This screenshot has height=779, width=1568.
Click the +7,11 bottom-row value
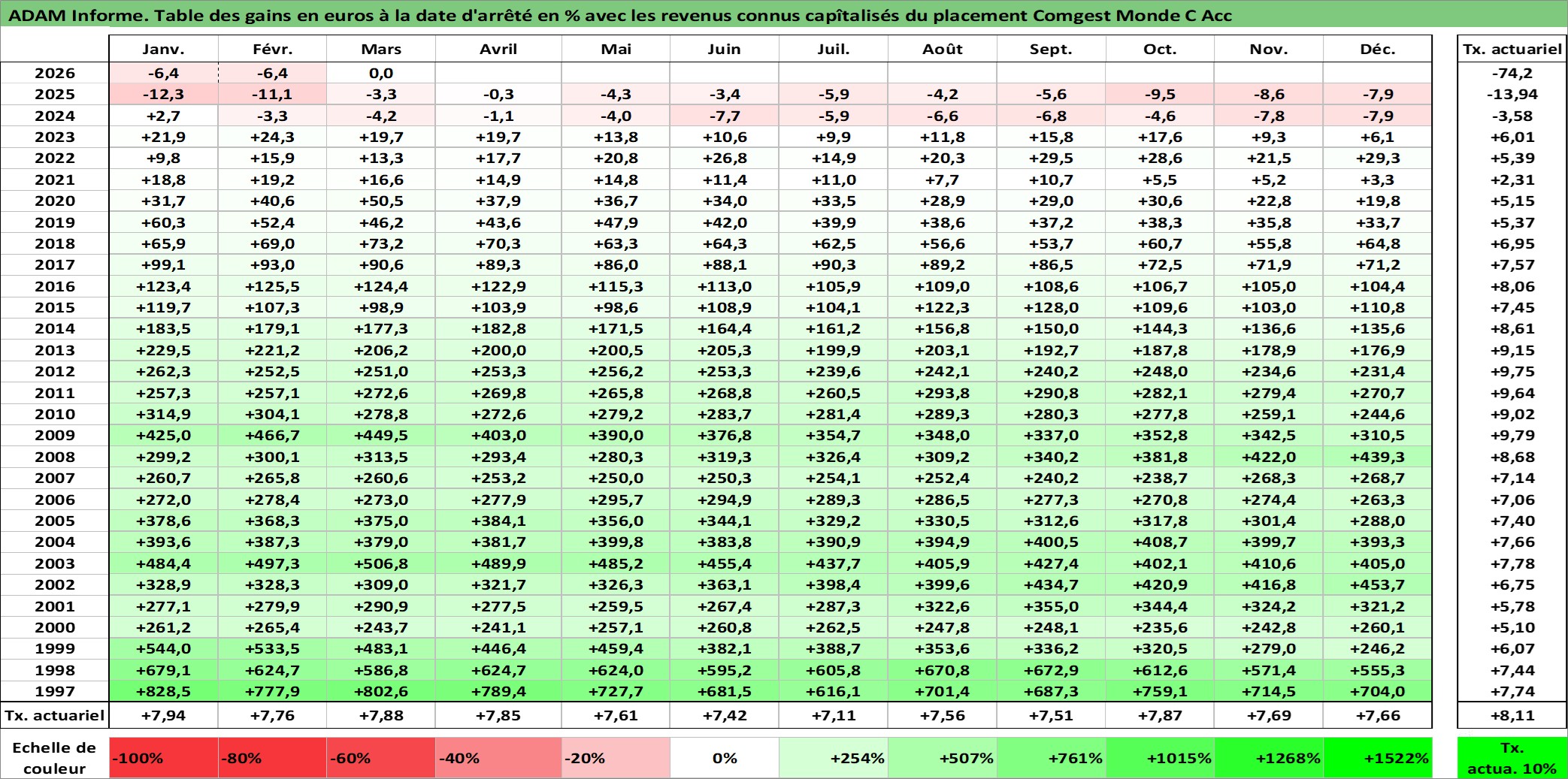(x=834, y=715)
